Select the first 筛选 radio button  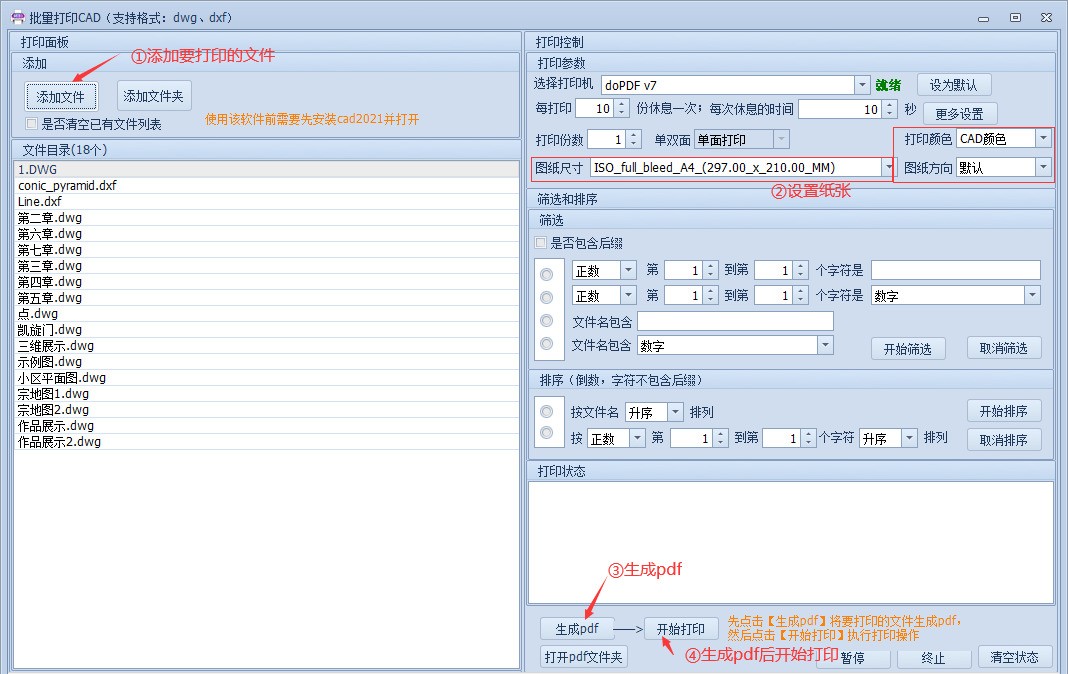(x=546, y=274)
